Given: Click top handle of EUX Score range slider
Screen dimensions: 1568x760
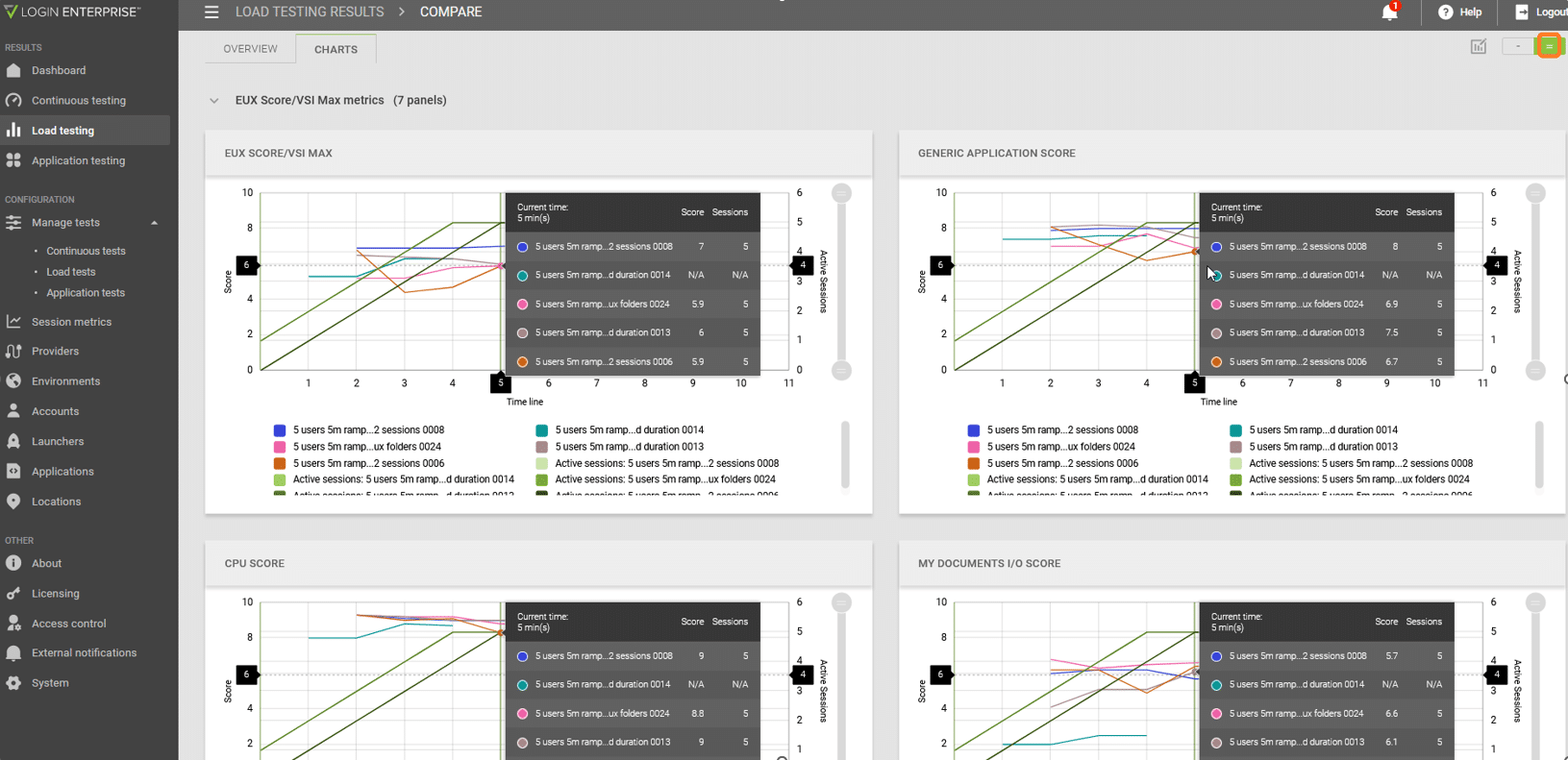Looking at the screenshot, I should click(x=841, y=193).
